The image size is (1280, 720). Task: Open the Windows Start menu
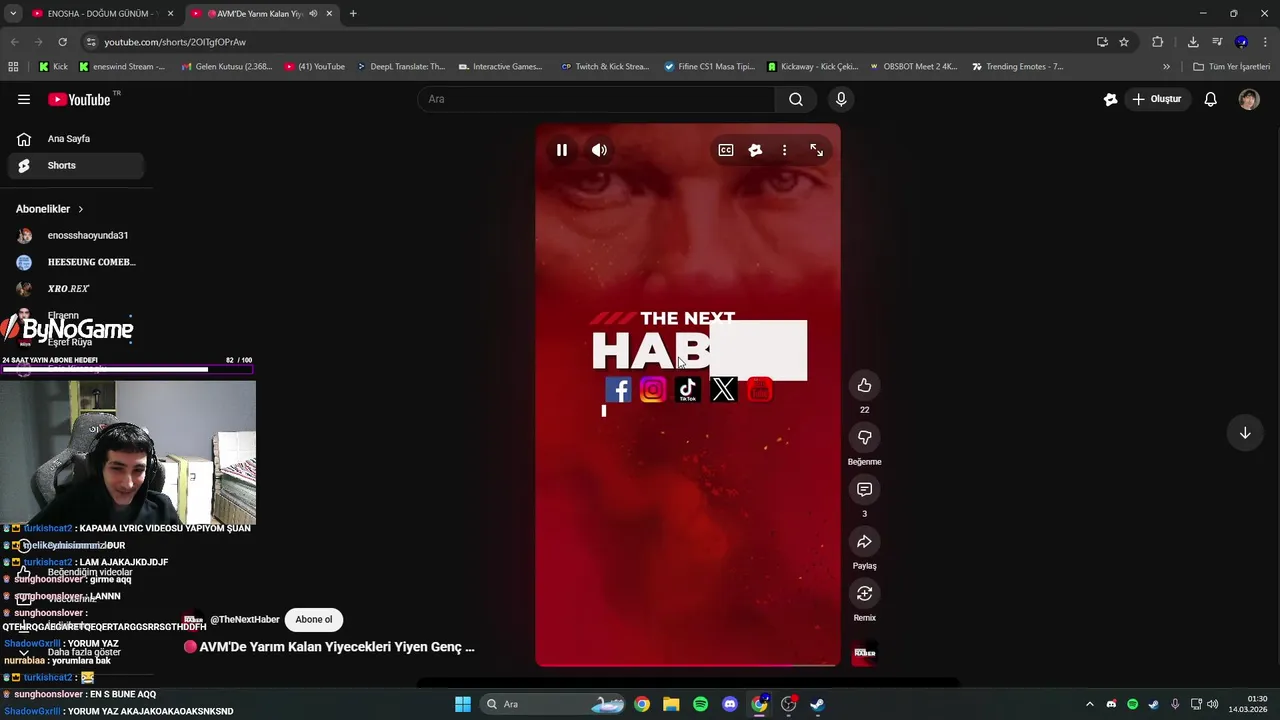pos(463,704)
